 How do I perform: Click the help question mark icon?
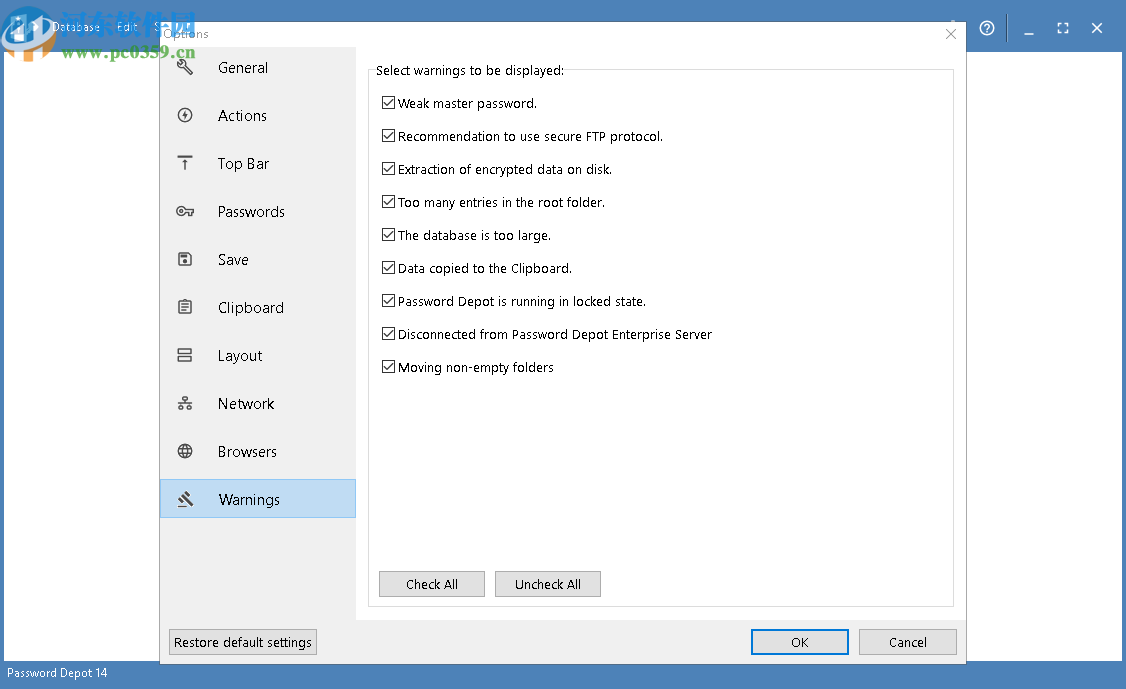coord(987,29)
